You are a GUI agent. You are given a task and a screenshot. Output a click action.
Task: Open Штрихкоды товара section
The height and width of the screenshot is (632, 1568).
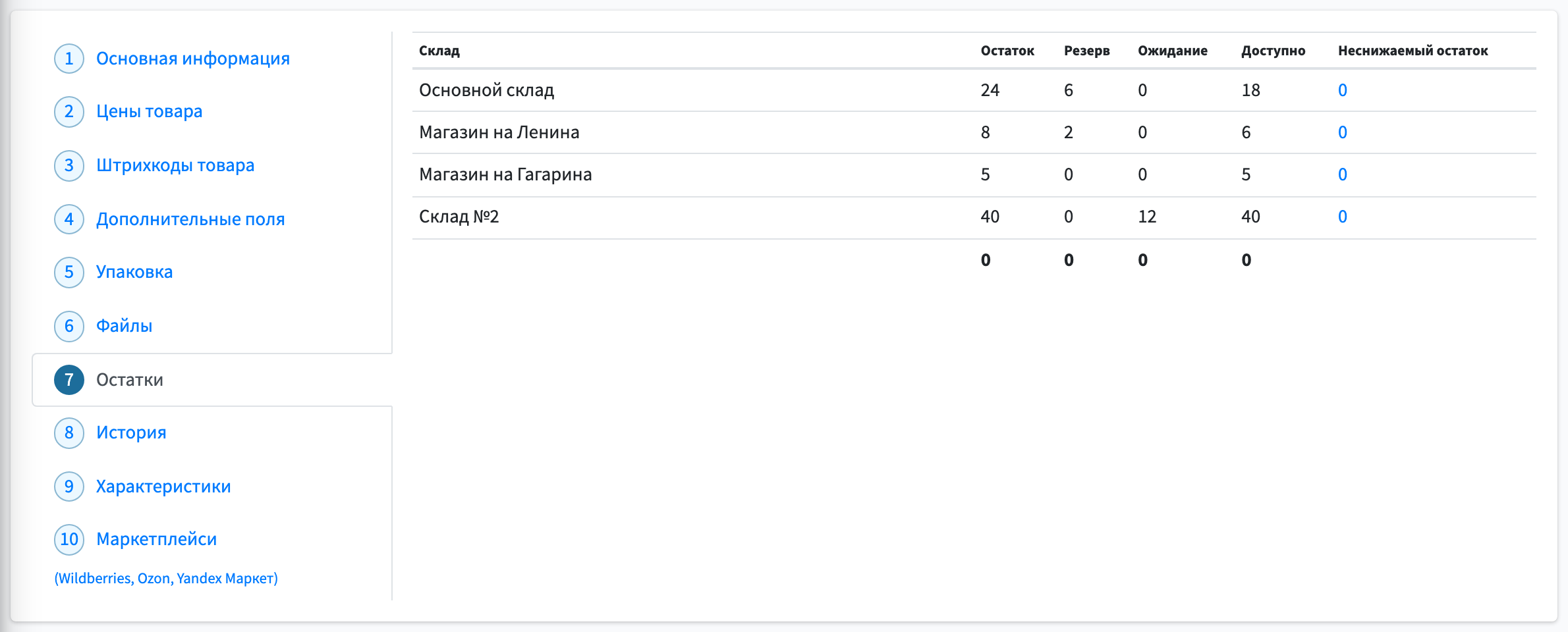(x=175, y=165)
